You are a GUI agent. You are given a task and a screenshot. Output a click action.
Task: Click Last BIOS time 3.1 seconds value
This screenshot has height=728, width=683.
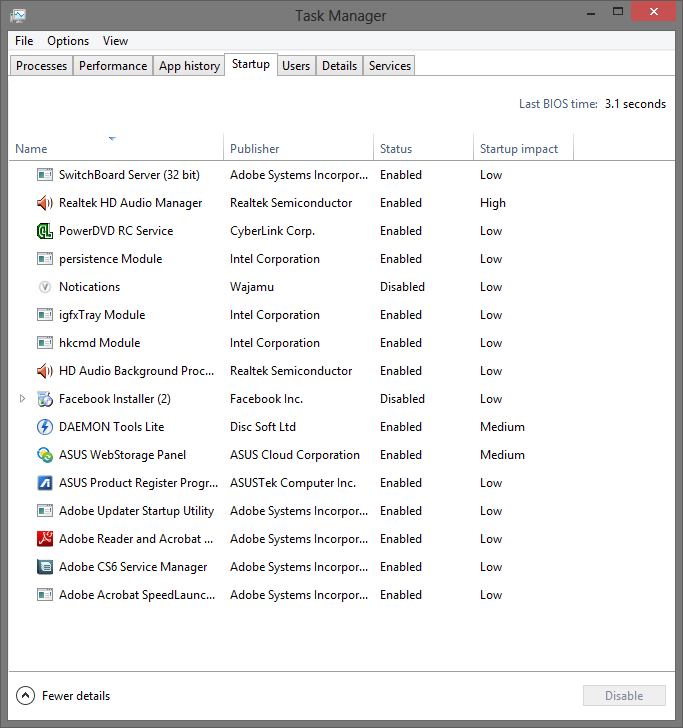635,104
